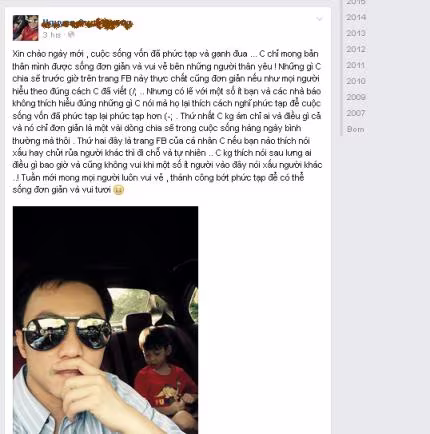Jump to 'Born' timeline entry

point(355,129)
